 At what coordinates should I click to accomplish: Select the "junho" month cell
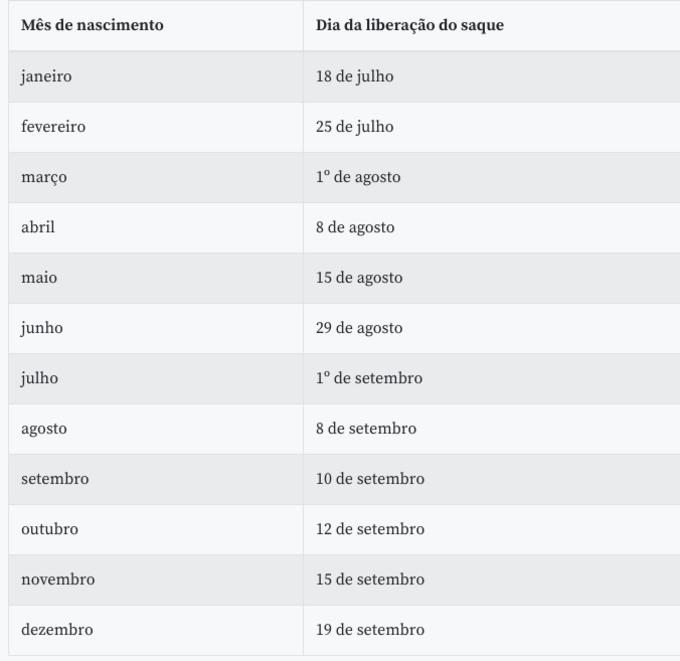coord(42,328)
